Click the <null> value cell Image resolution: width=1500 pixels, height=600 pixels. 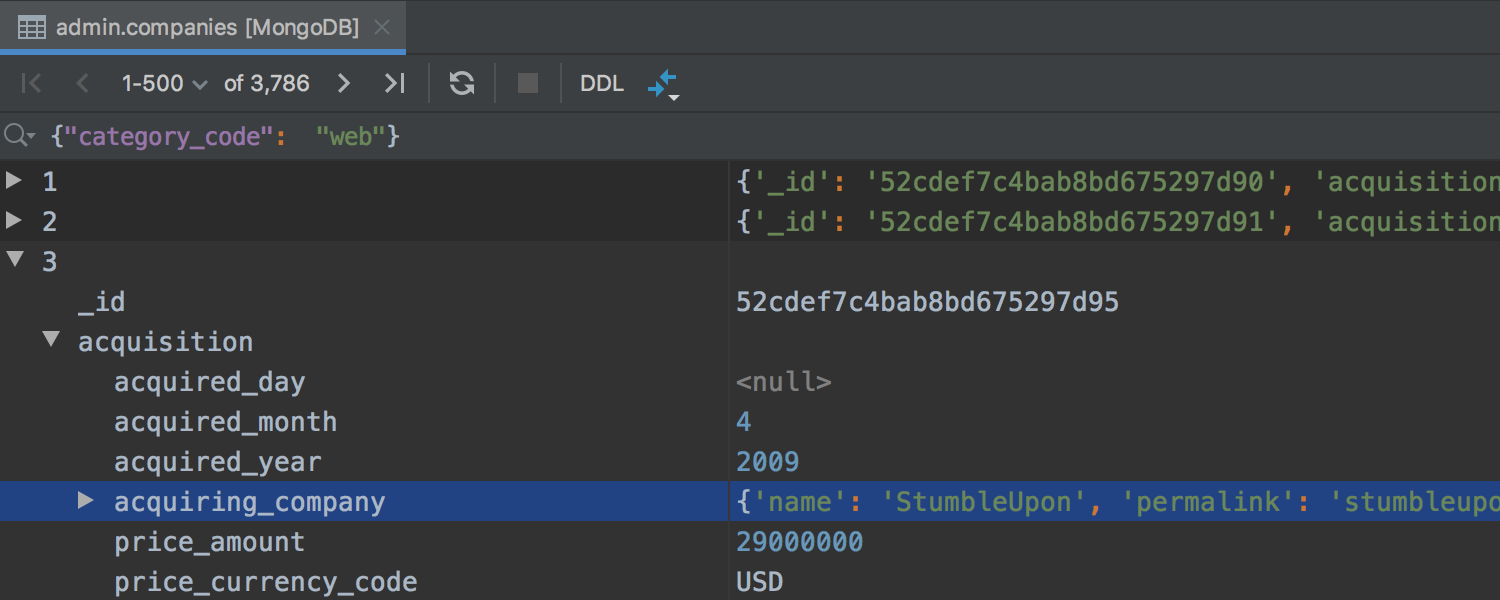click(x=783, y=382)
